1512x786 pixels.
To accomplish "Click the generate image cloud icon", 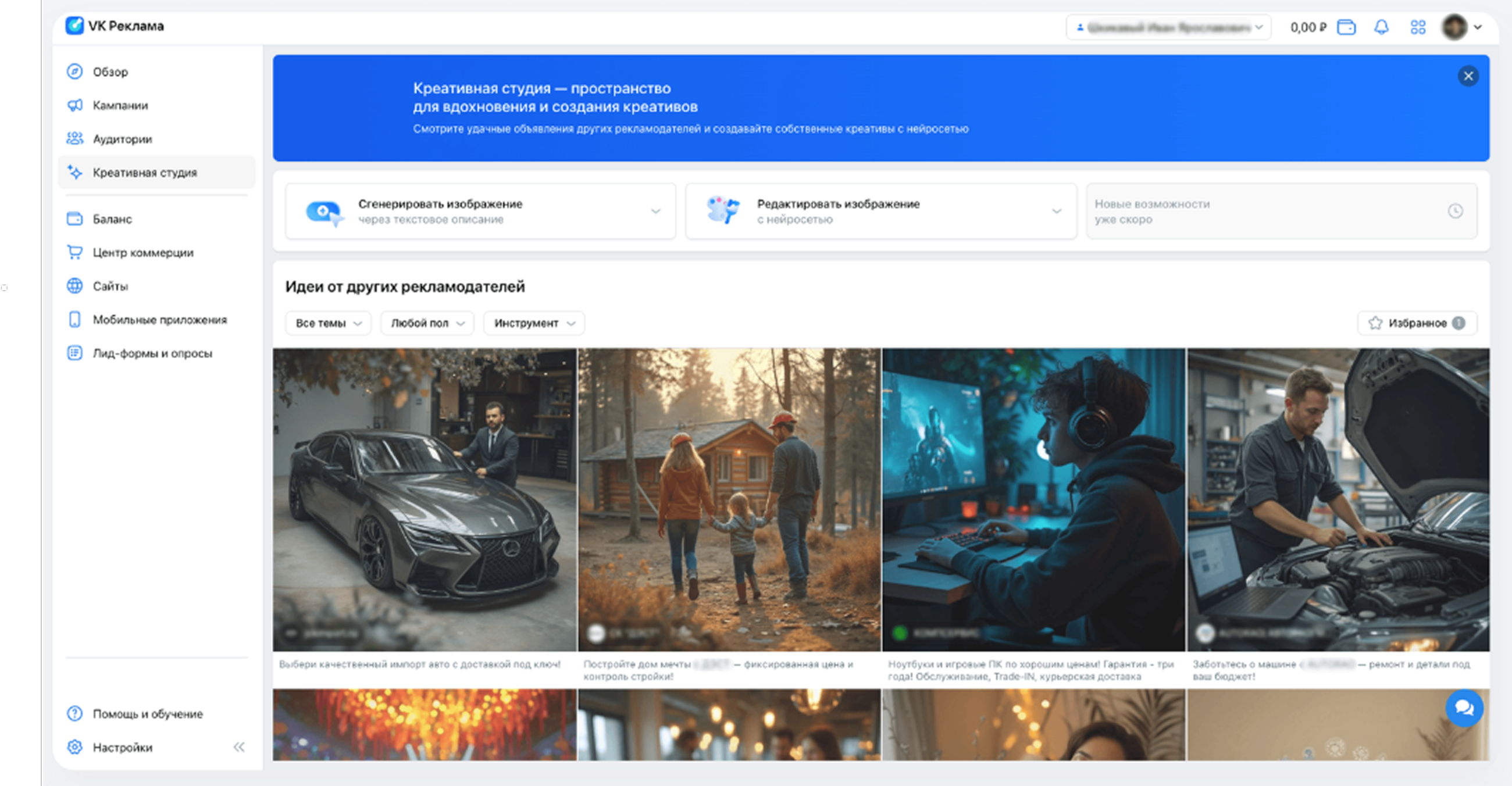I will tap(324, 212).
